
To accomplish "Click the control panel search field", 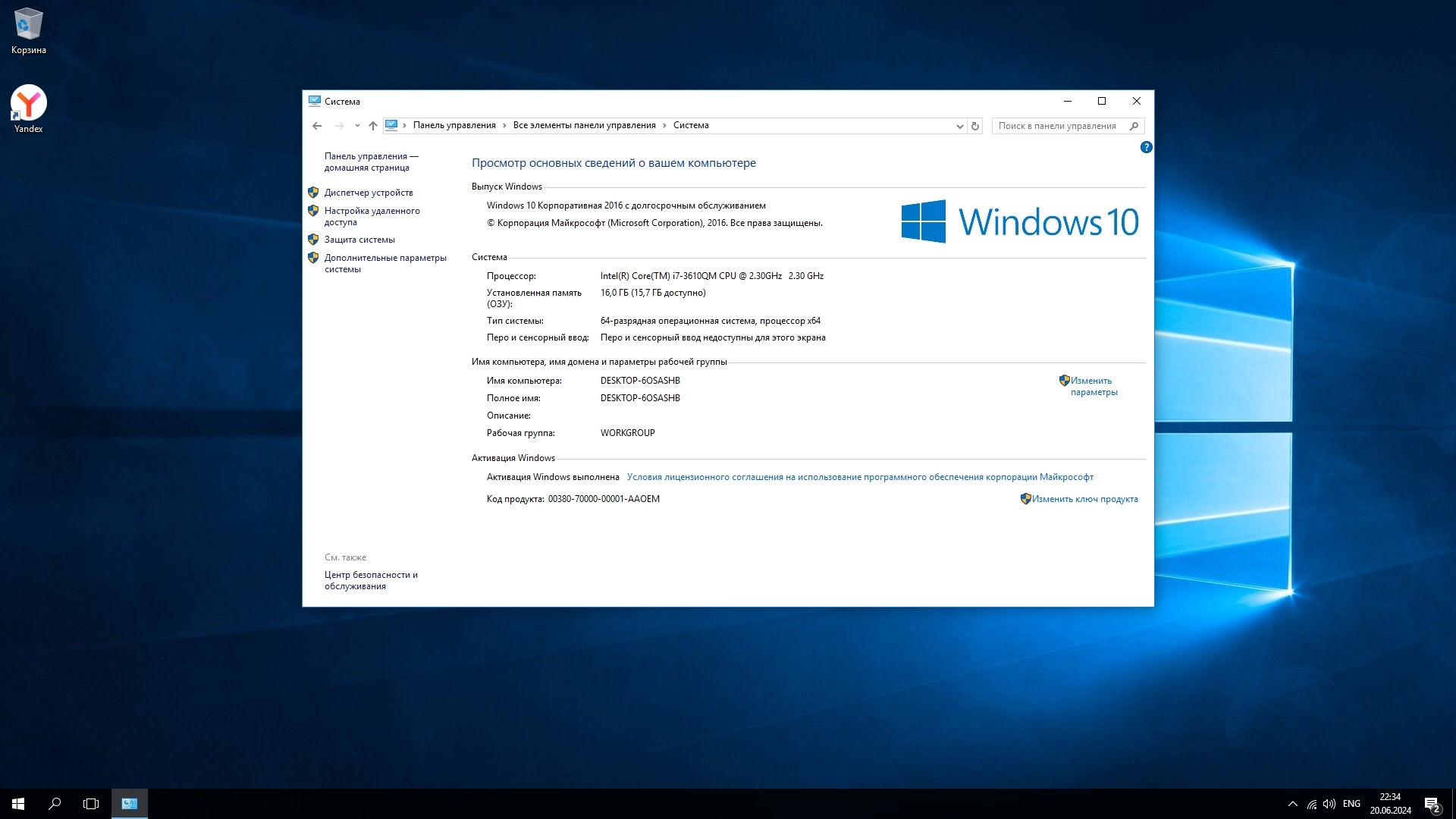I will click(x=1058, y=126).
